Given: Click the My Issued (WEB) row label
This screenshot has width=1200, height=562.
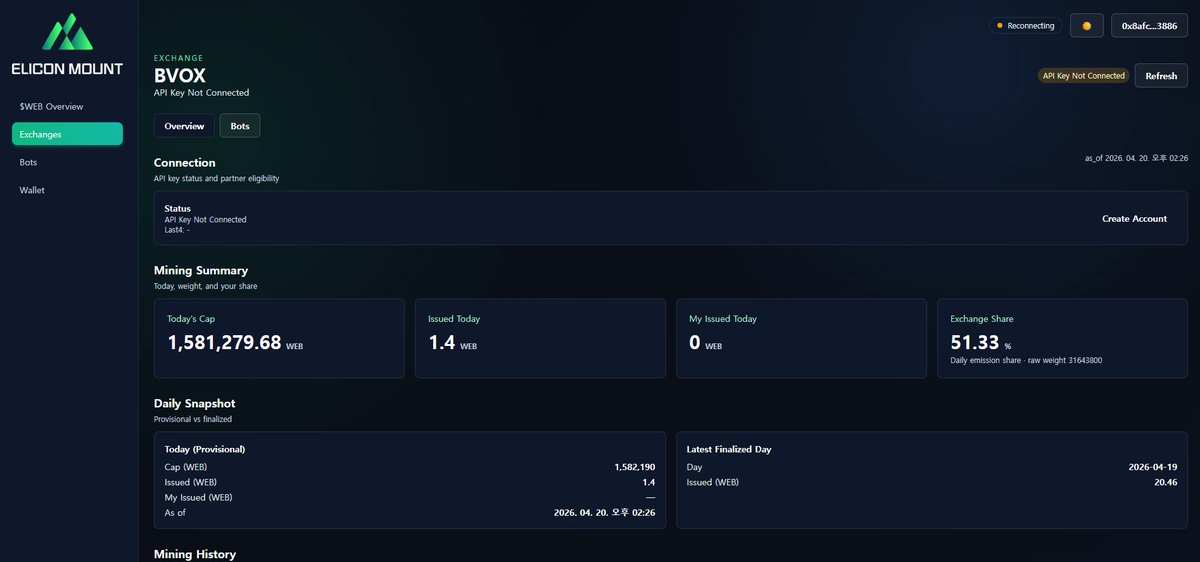Looking at the screenshot, I should pyautogui.click(x=199, y=497).
